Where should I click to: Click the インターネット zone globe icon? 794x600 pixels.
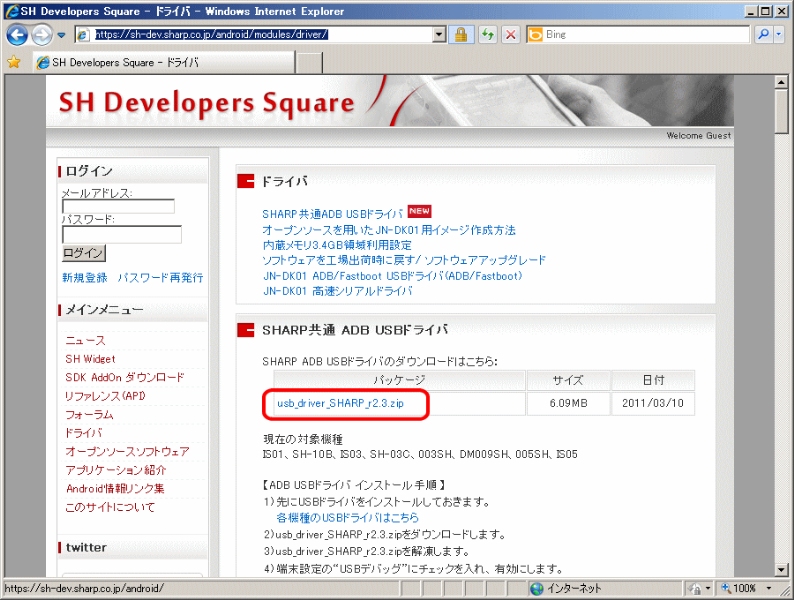tap(537, 588)
